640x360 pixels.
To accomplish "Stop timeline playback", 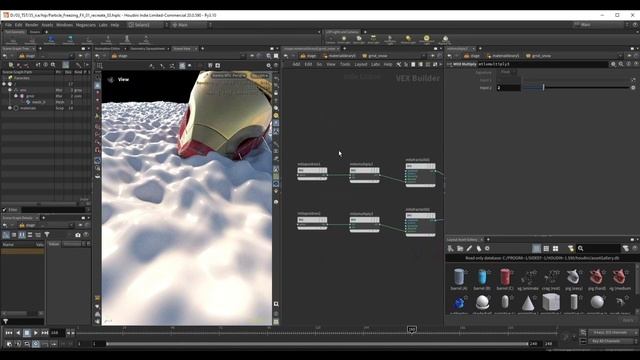I will [27, 333].
